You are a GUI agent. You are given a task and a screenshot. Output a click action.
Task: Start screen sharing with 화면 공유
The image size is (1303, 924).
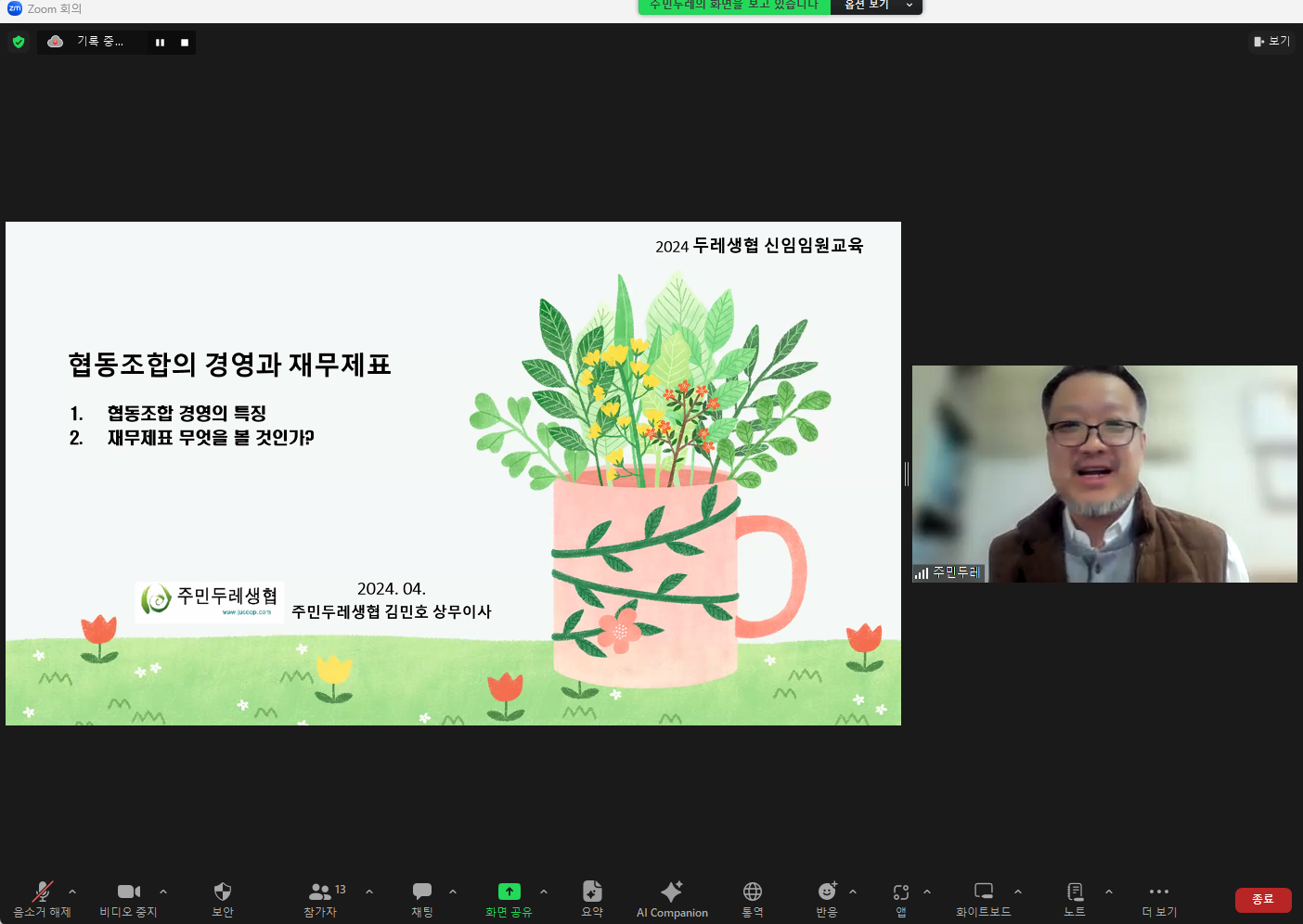[x=509, y=898]
